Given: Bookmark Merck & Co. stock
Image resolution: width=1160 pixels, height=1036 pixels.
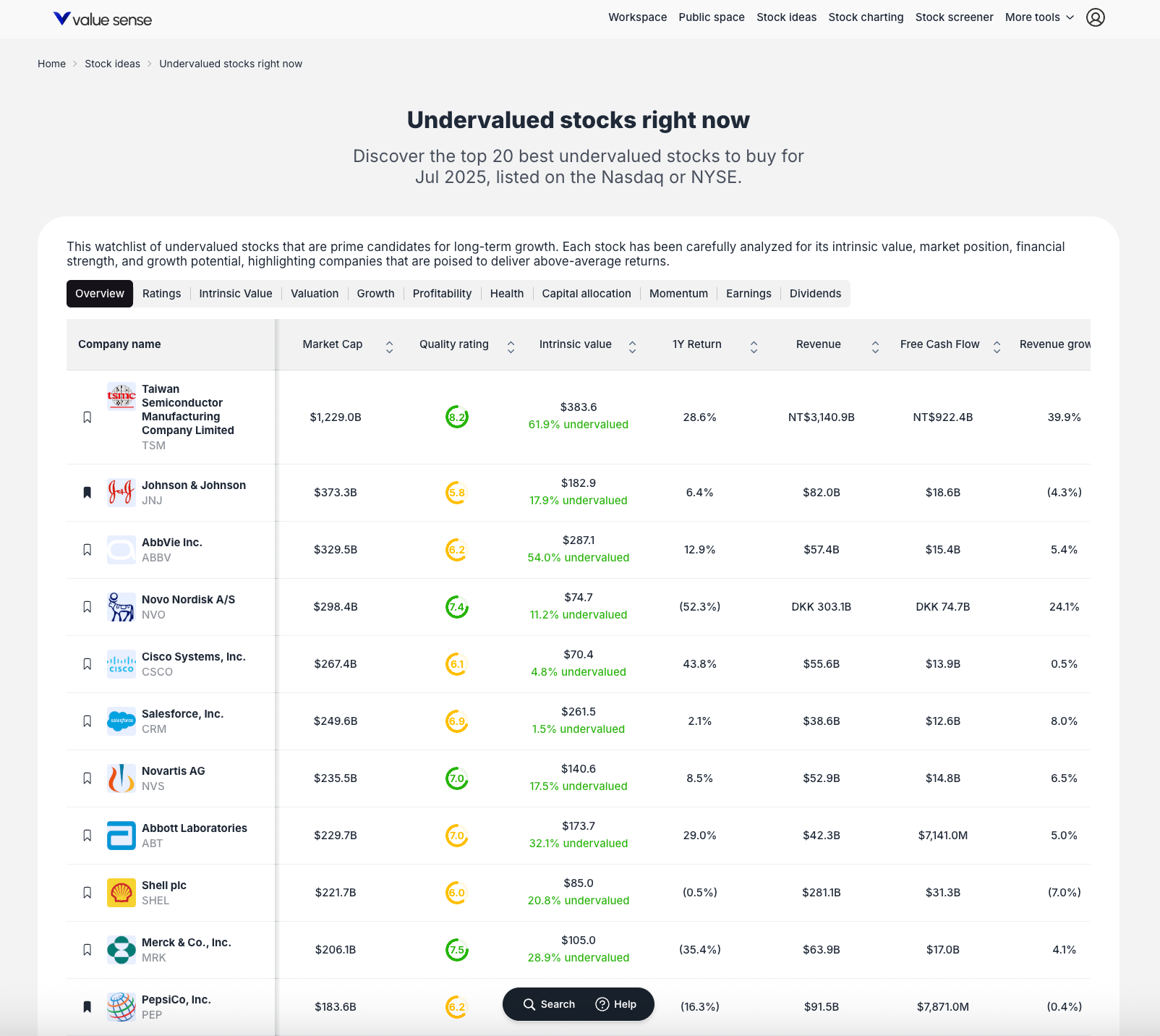Looking at the screenshot, I should 88,950.
